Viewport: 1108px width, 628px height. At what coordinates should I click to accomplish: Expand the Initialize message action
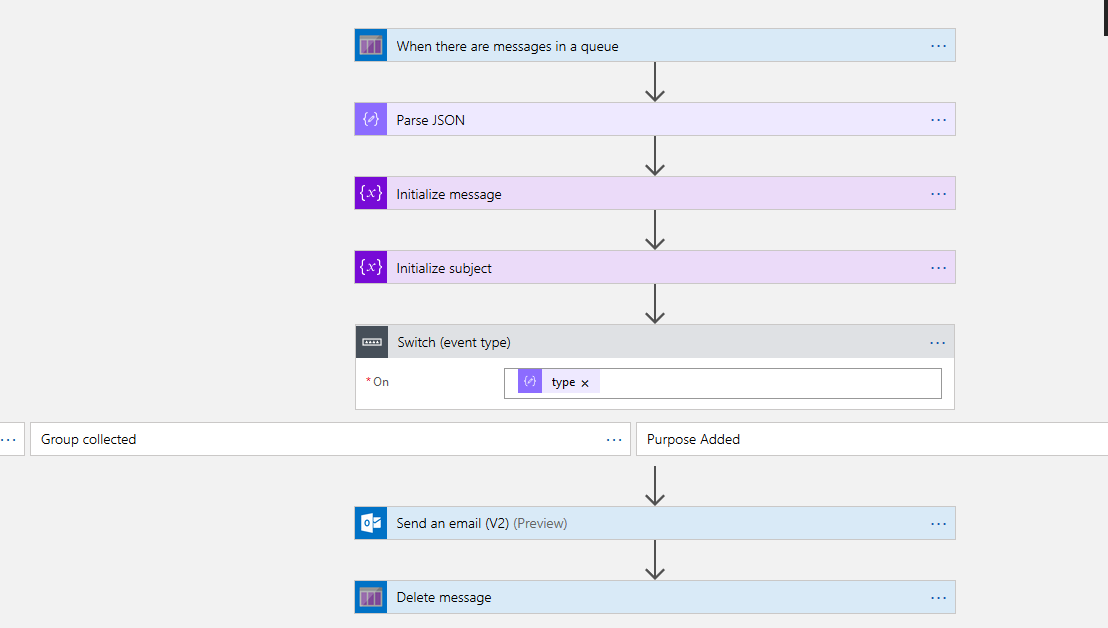click(655, 194)
